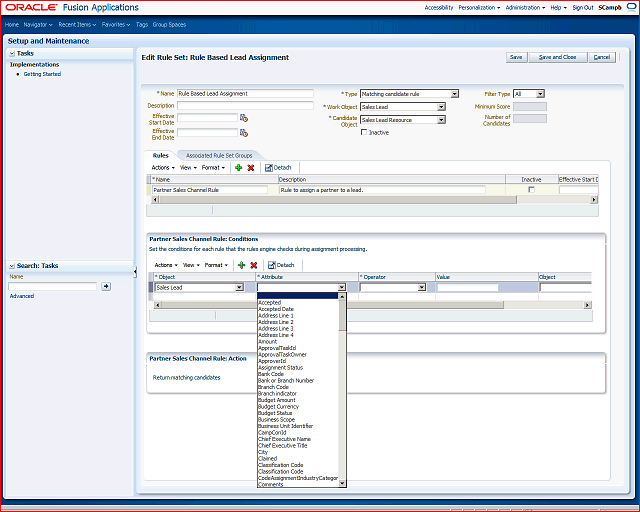This screenshot has height=512, width=640.
Task: Switch to Associated Rule Set Groups tab
Action: 219,156
